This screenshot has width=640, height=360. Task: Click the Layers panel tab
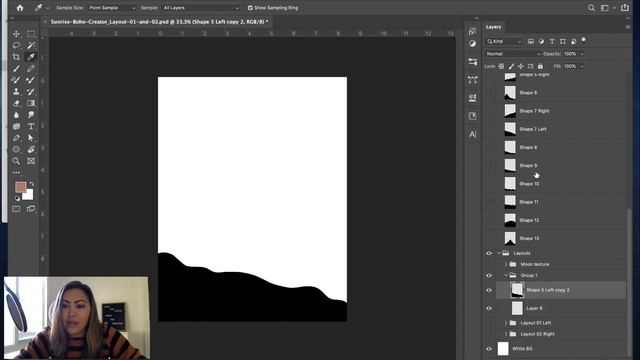coord(493,27)
